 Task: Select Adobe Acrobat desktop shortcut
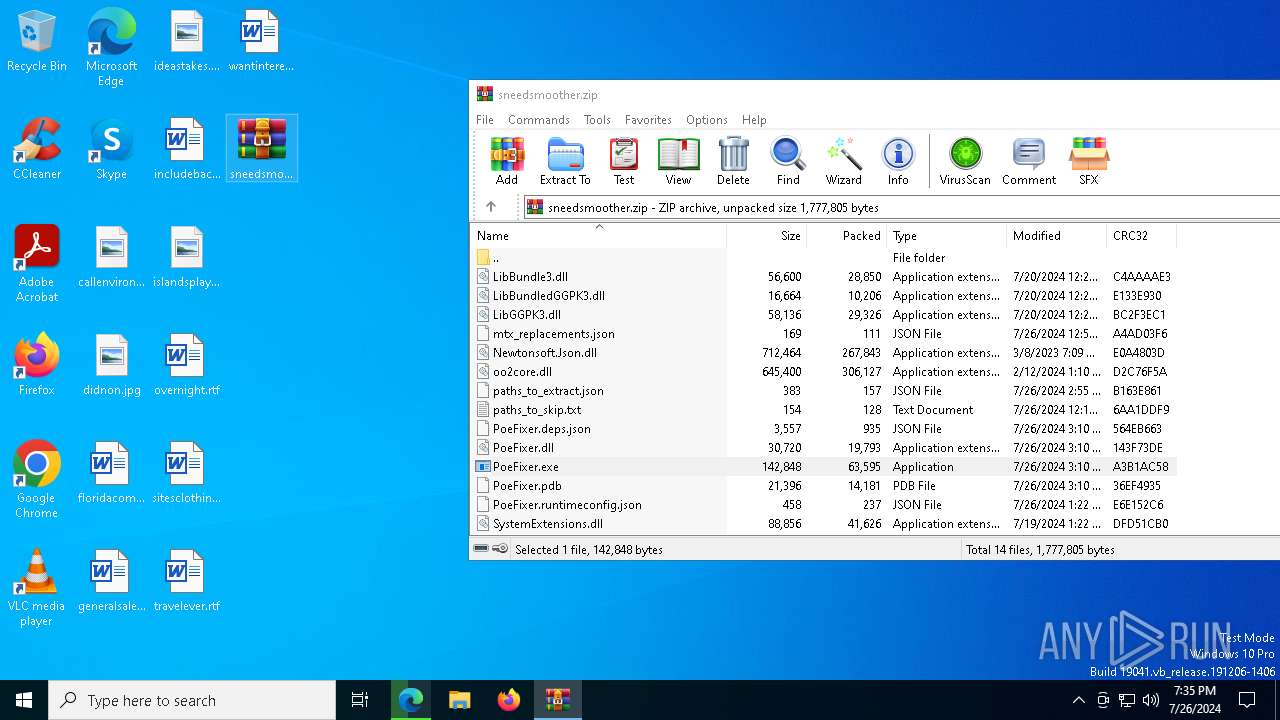tap(37, 264)
